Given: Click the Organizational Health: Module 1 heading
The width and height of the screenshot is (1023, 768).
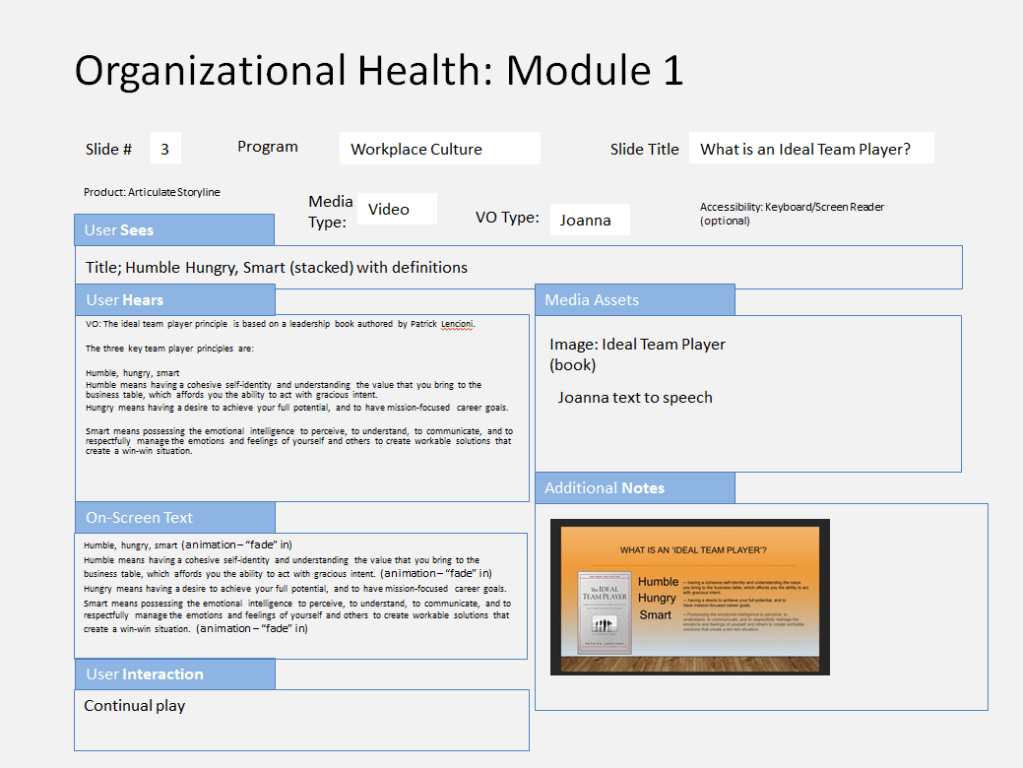Looking at the screenshot, I should click(x=379, y=71).
